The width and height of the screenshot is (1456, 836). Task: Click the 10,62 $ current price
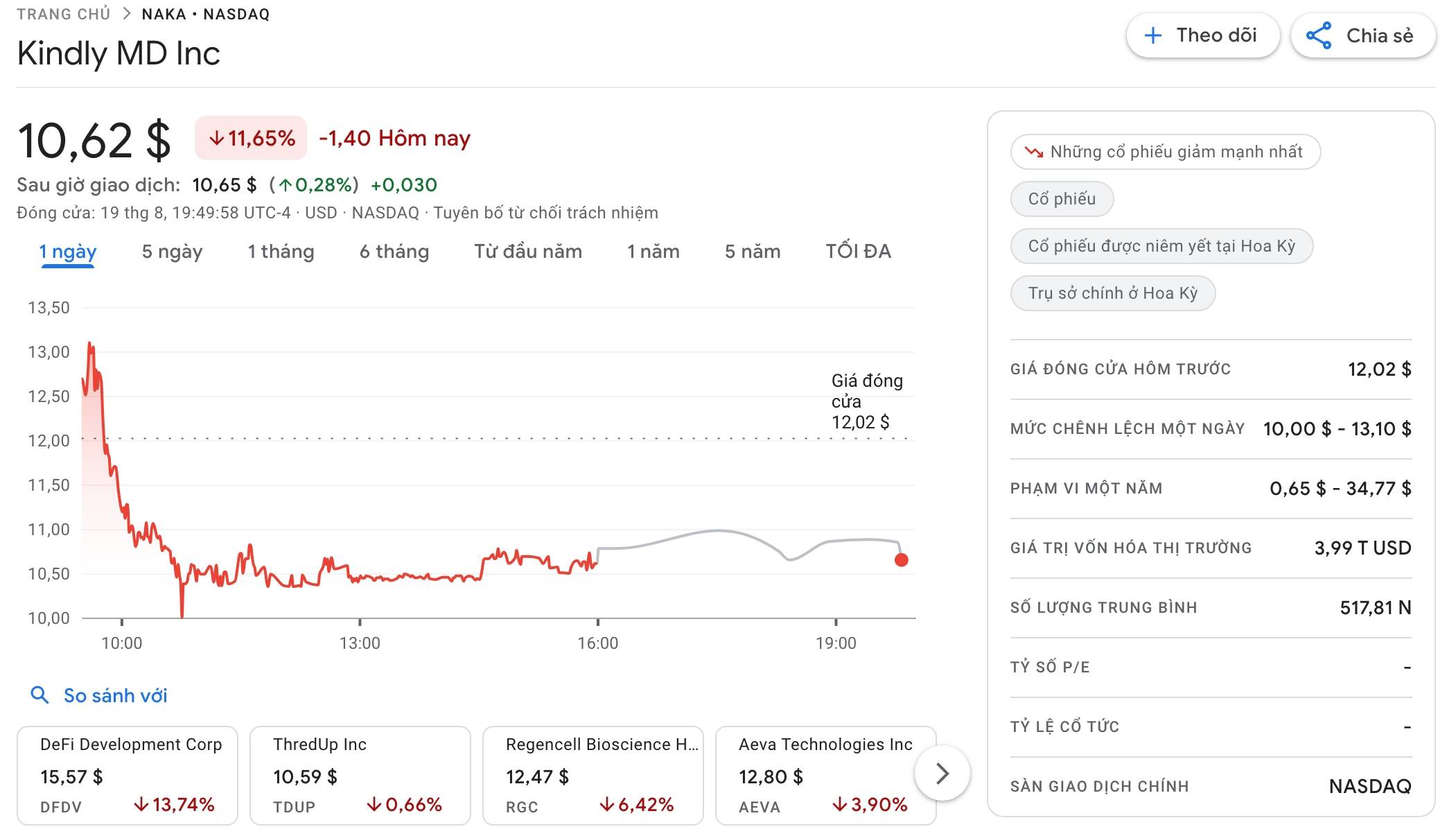click(x=94, y=141)
